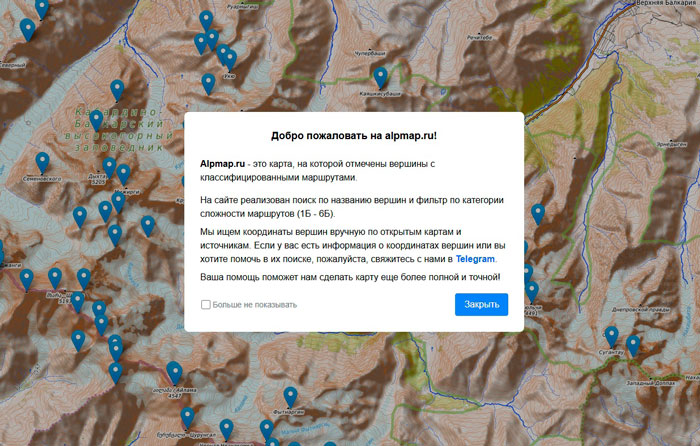Select the marker on the "Дыхтау 5205" peak

pos(109,168)
